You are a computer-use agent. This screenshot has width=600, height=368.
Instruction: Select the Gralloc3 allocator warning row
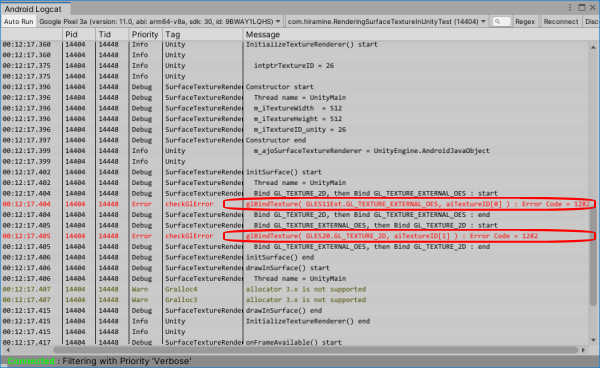tap(295, 300)
